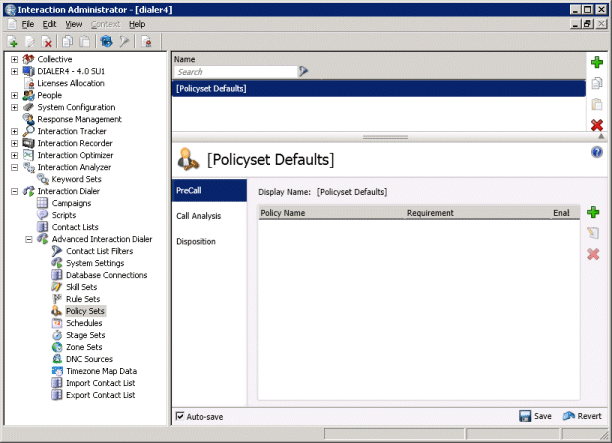Viewport: 612px width, 443px height.
Task: Click the green plus New icon in the main toolbar
Action: pyautogui.click(x=13, y=42)
